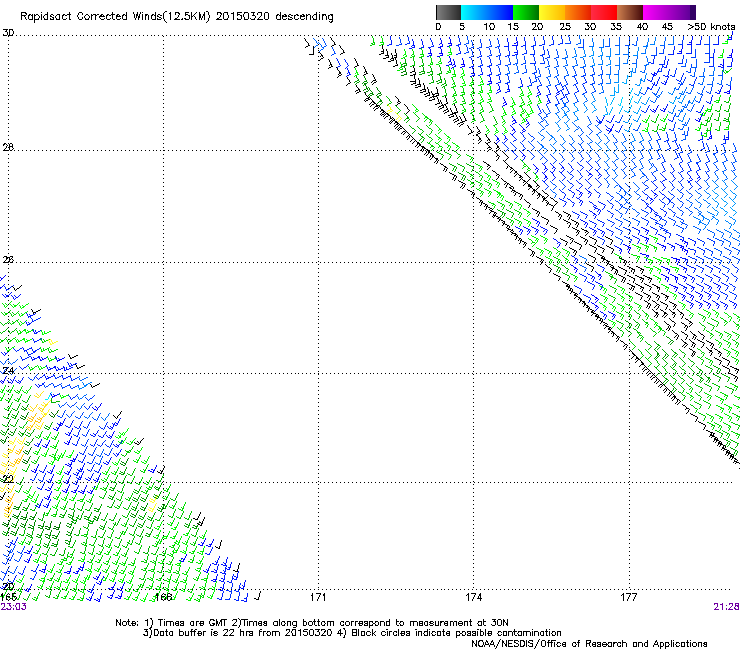Click the '20150320' date in the title
The width and height of the screenshot is (740, 650).
[x=243, y=17]
